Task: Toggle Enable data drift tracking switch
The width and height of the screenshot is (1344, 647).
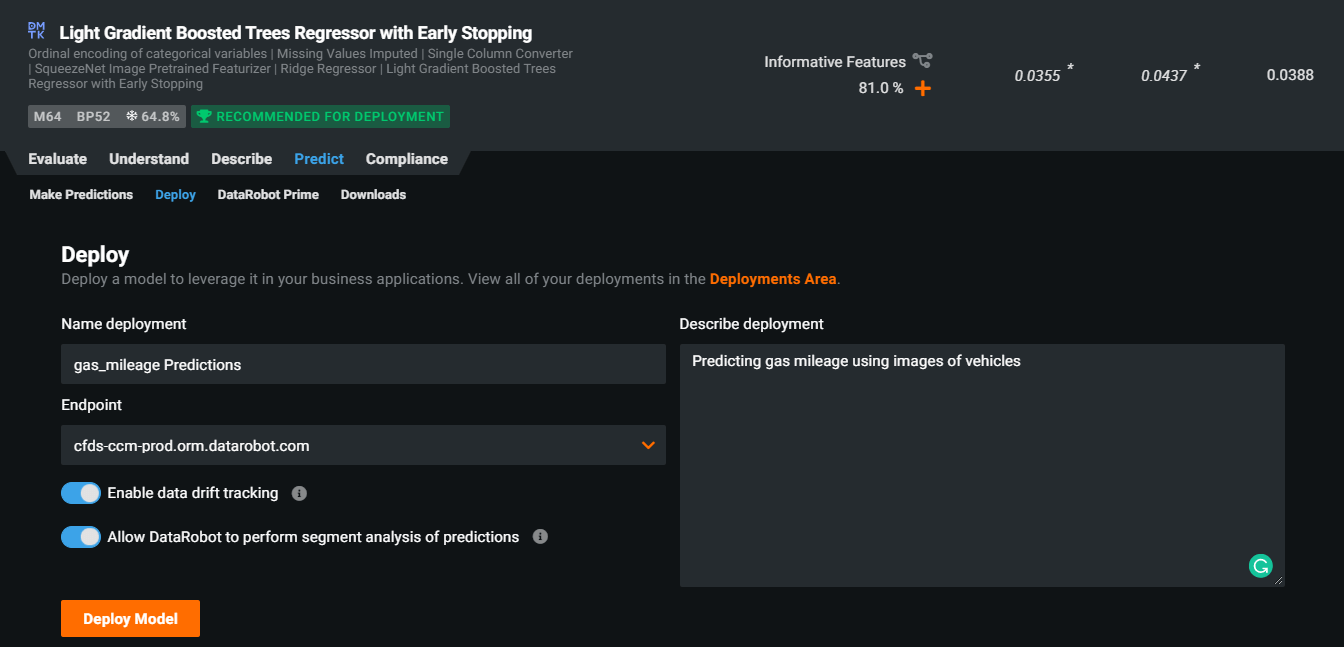Action: pos(81,493)
